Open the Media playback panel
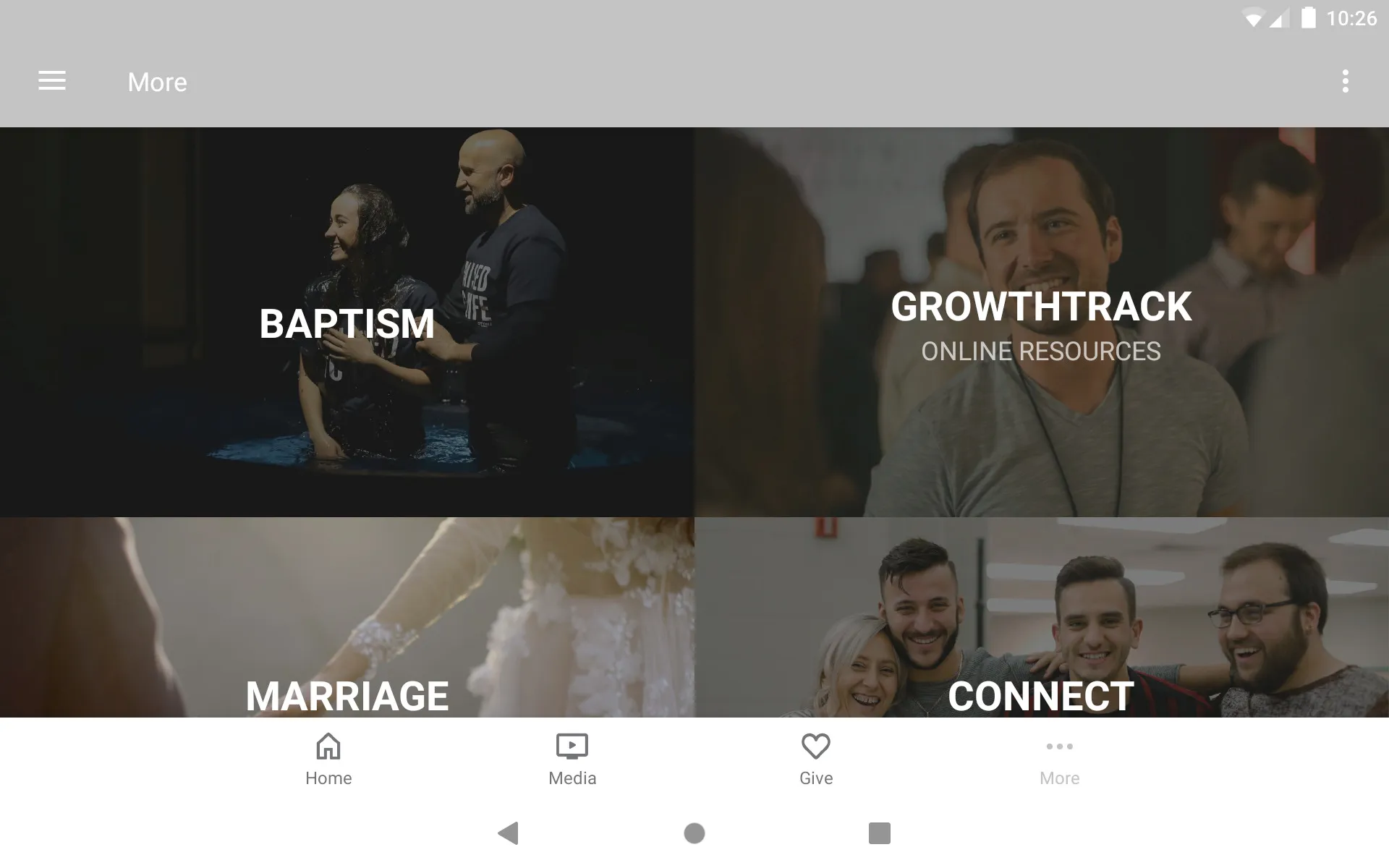The height and width of the screenshot is (868, 1389). (x=572, y=758)
